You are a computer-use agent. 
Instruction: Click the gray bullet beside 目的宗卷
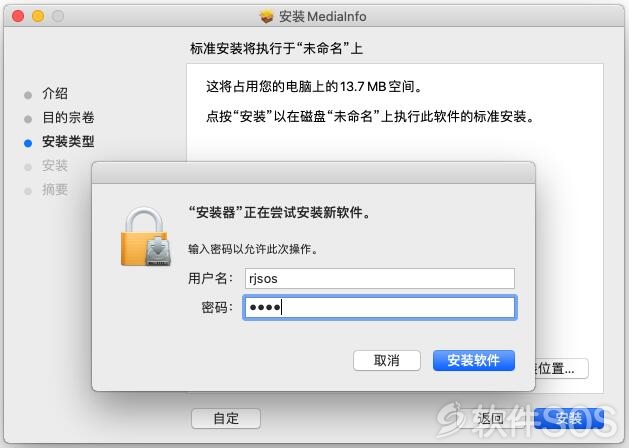28,119
